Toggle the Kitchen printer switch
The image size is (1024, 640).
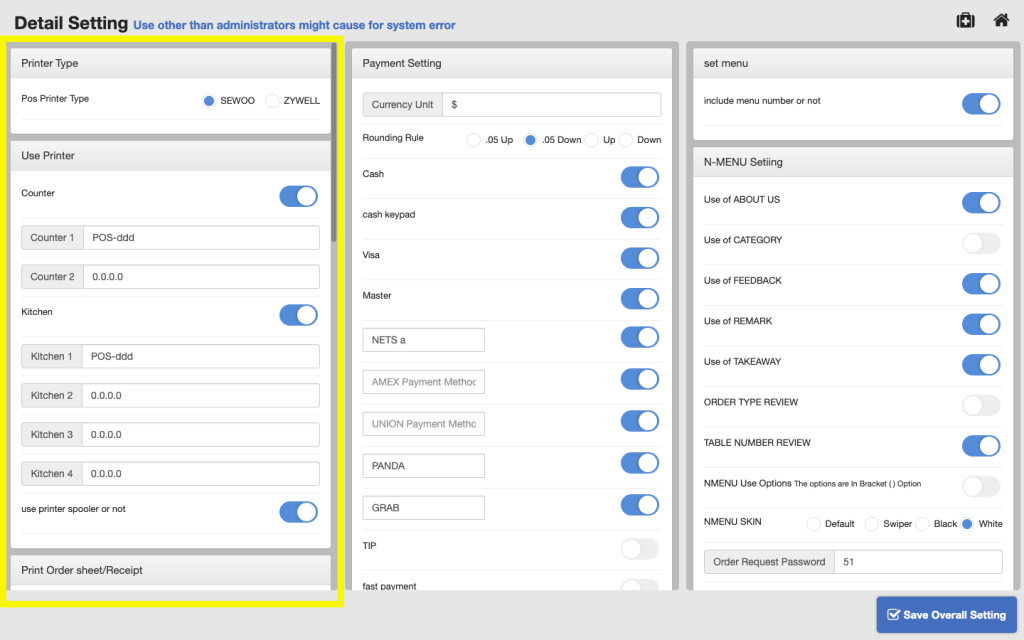(298, 315)
